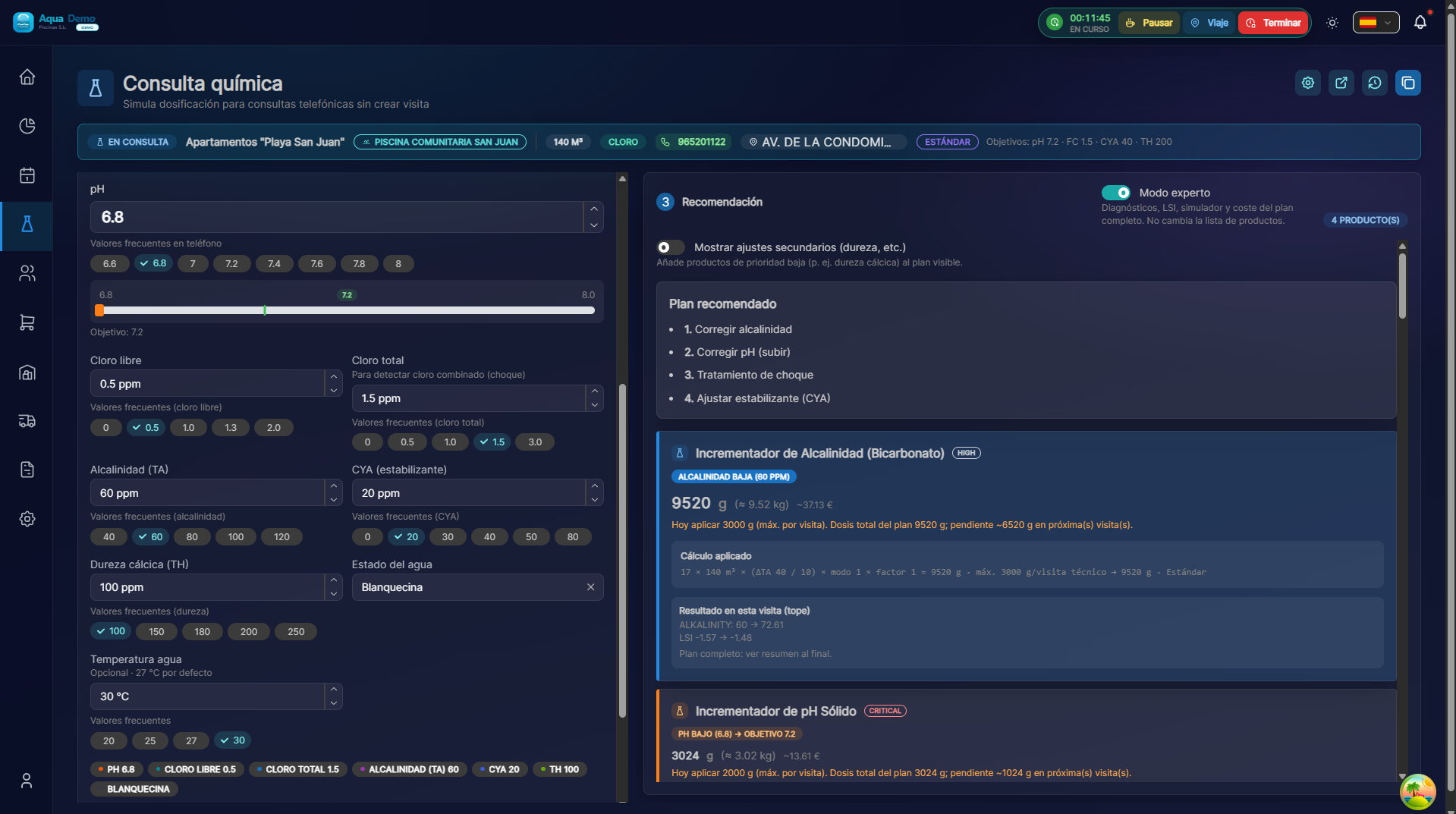Screen dimensions: 1456x814
Task: Click the BLANQUECINA summary chip
Action: [134, 789]
